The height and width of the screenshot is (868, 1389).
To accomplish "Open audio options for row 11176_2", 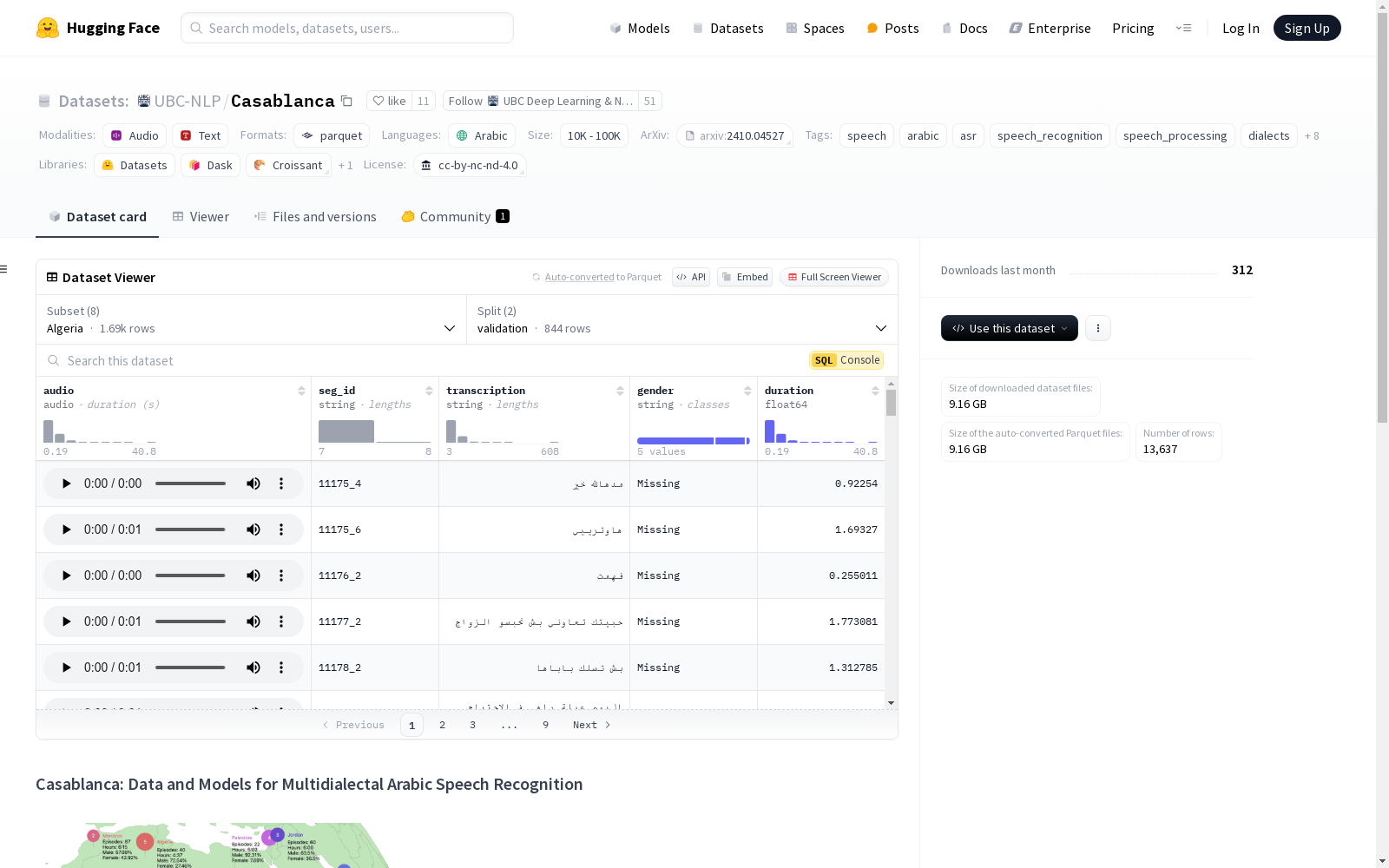I will pyautogui.click(x=281, y=575).
